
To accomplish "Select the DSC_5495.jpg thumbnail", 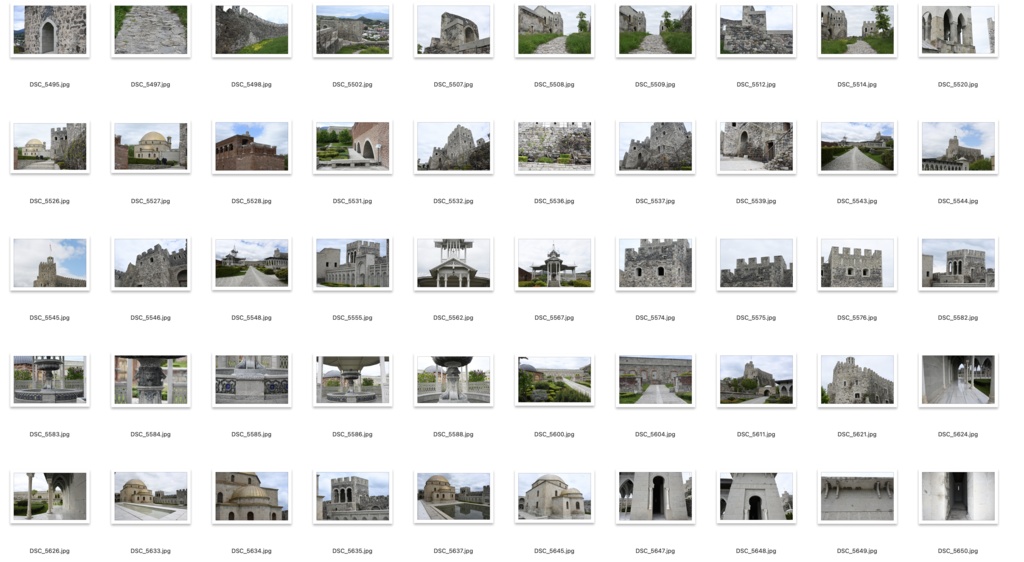I will (50, 30).
